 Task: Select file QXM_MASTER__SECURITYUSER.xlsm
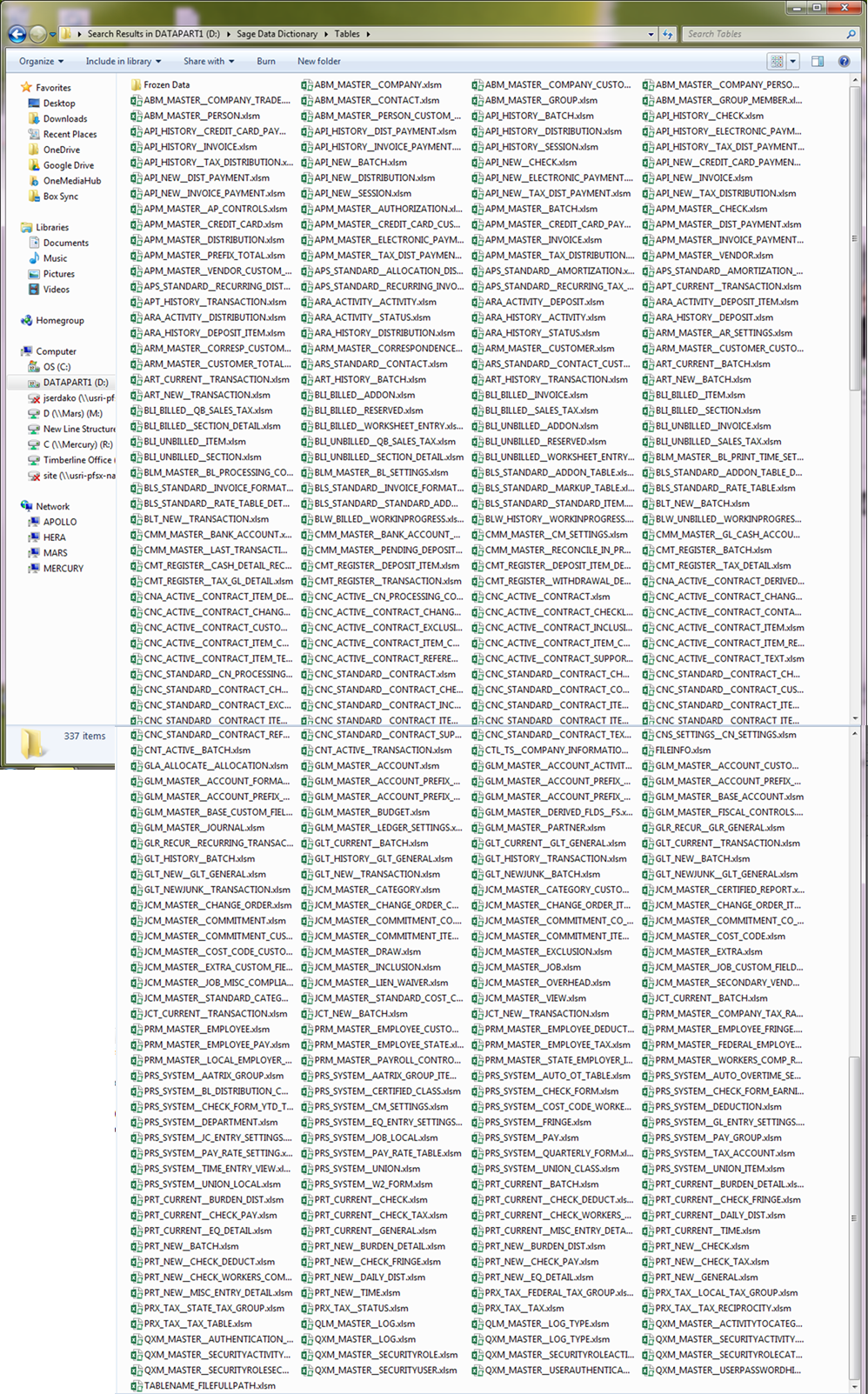tap(379, 1370)
